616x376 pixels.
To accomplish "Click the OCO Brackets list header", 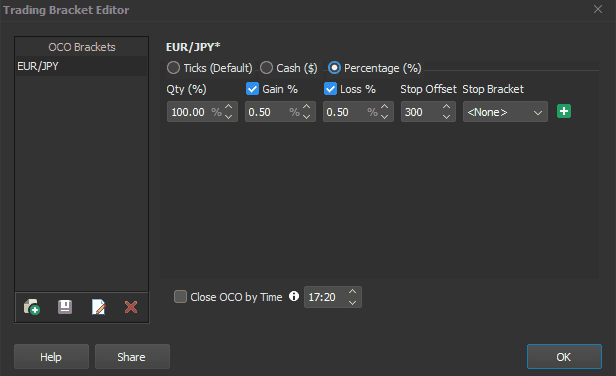I will click(82, 47).
